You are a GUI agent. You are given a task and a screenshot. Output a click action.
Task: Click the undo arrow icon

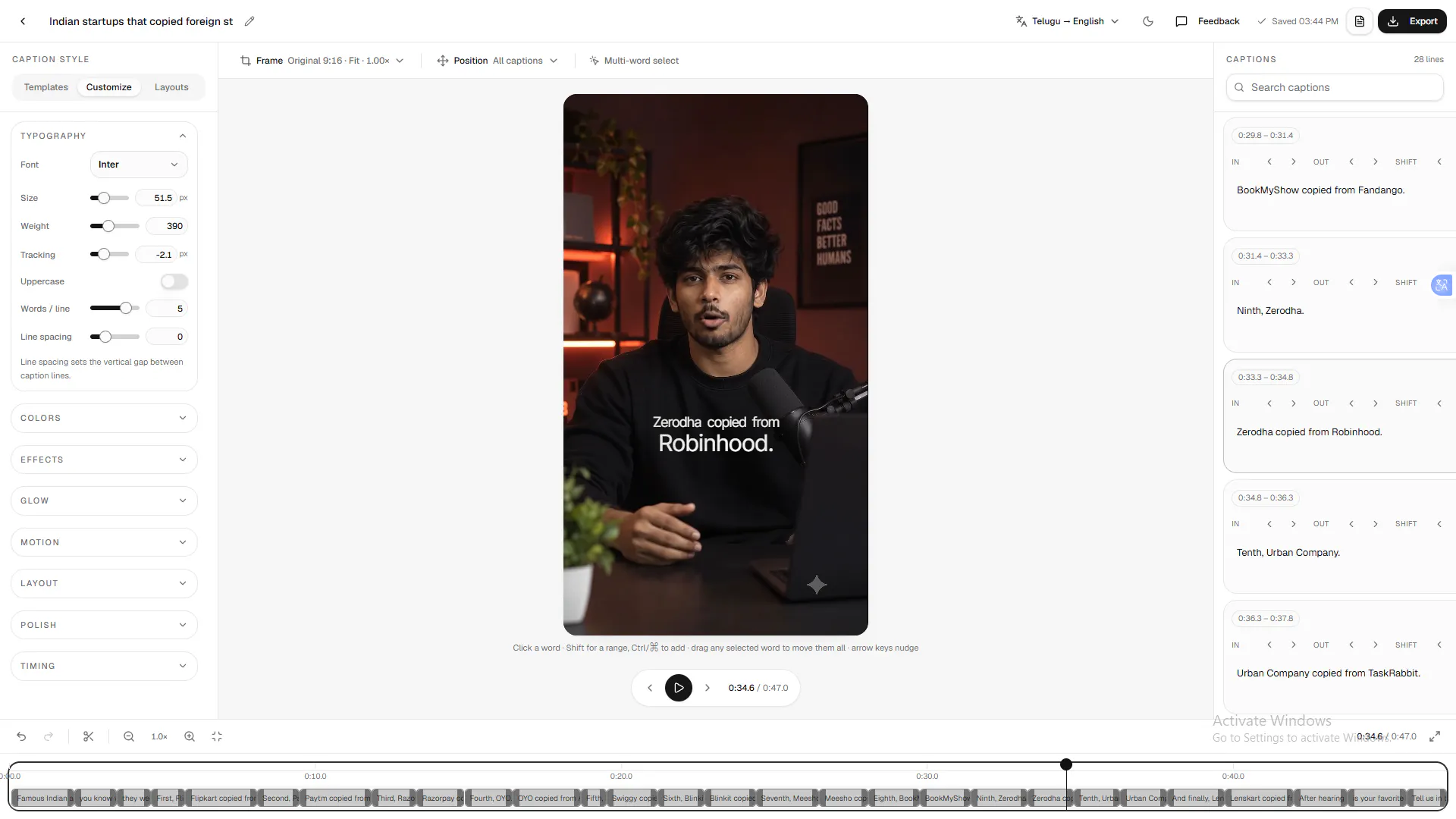pyautogui.click(x=21, y=736)
